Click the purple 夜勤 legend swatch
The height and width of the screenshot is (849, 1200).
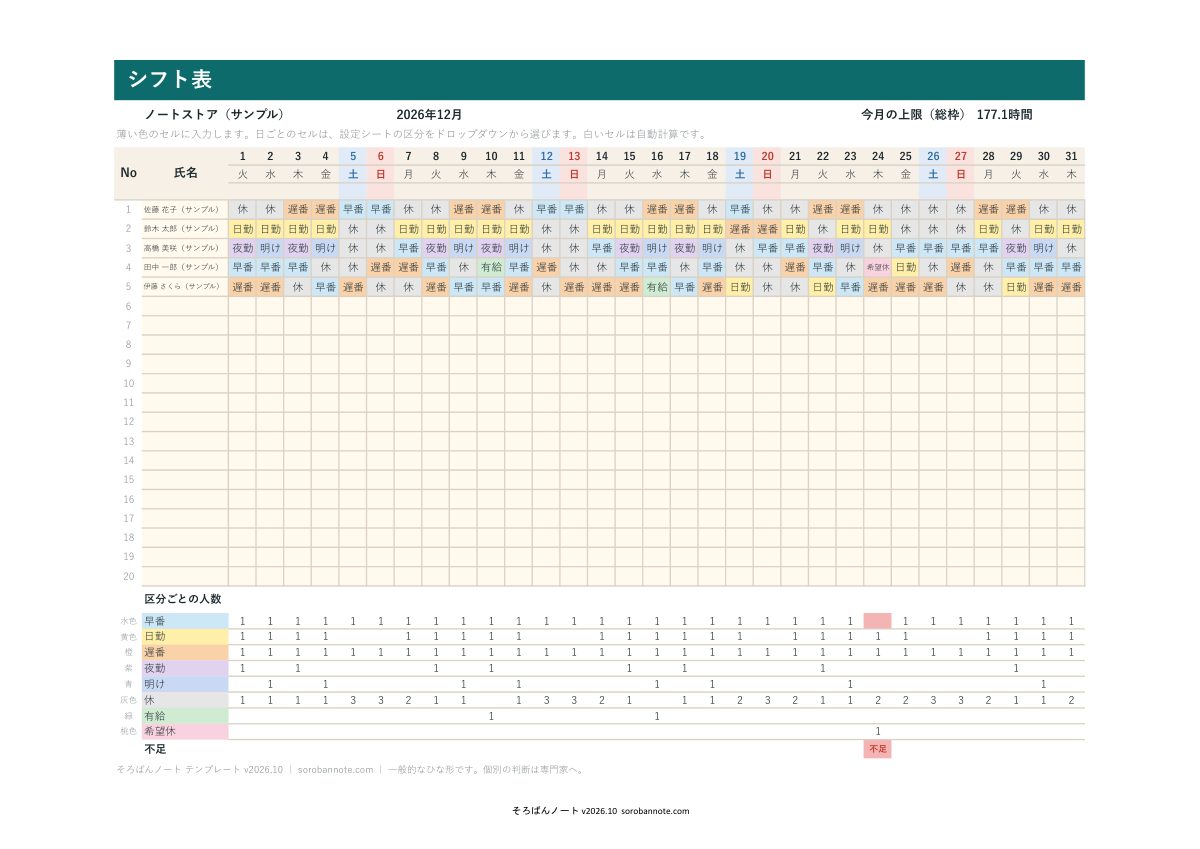click(185, 669)
